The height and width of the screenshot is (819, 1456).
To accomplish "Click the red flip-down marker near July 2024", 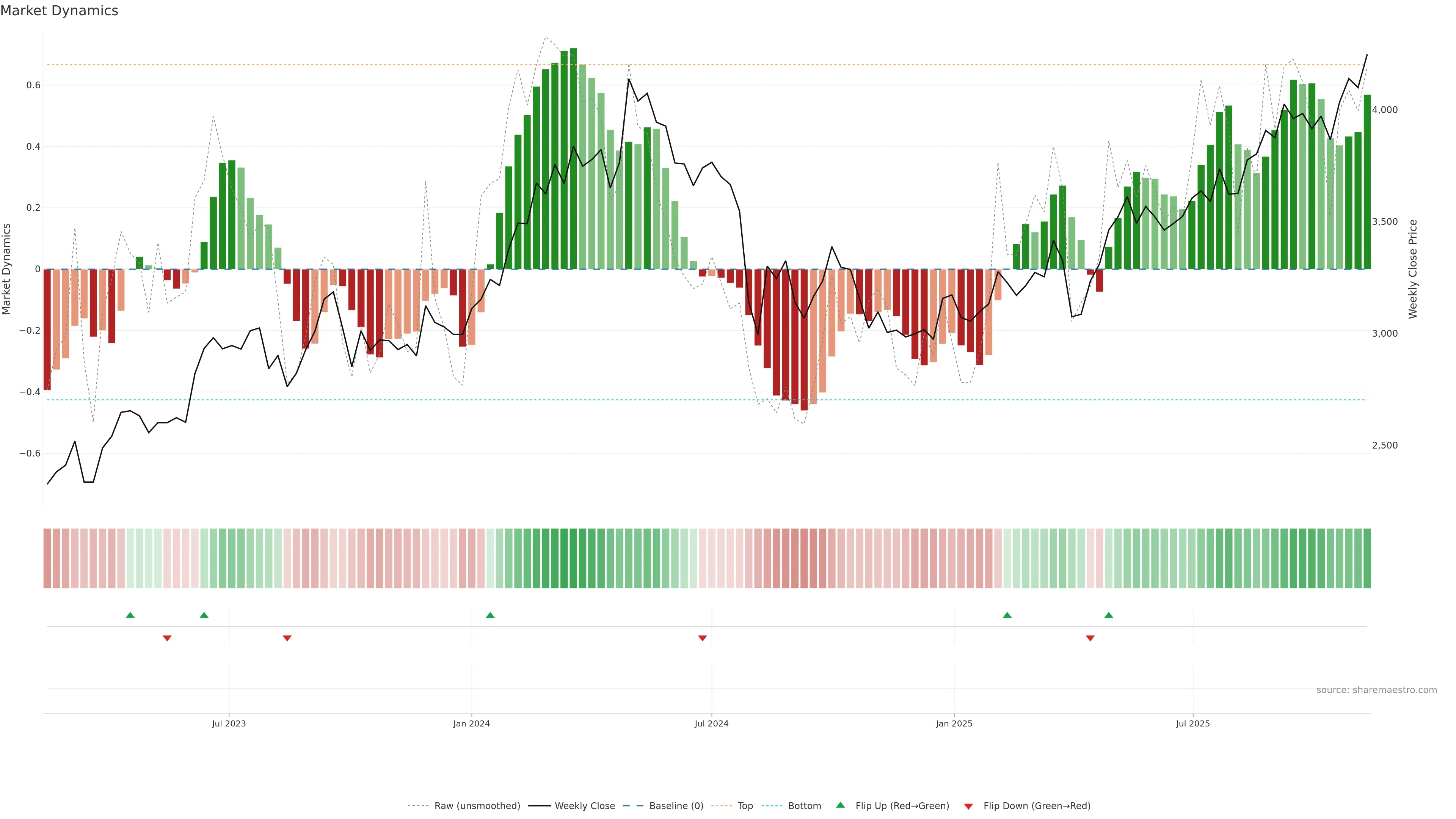I will pyautogui.click(x=703, y=638).
